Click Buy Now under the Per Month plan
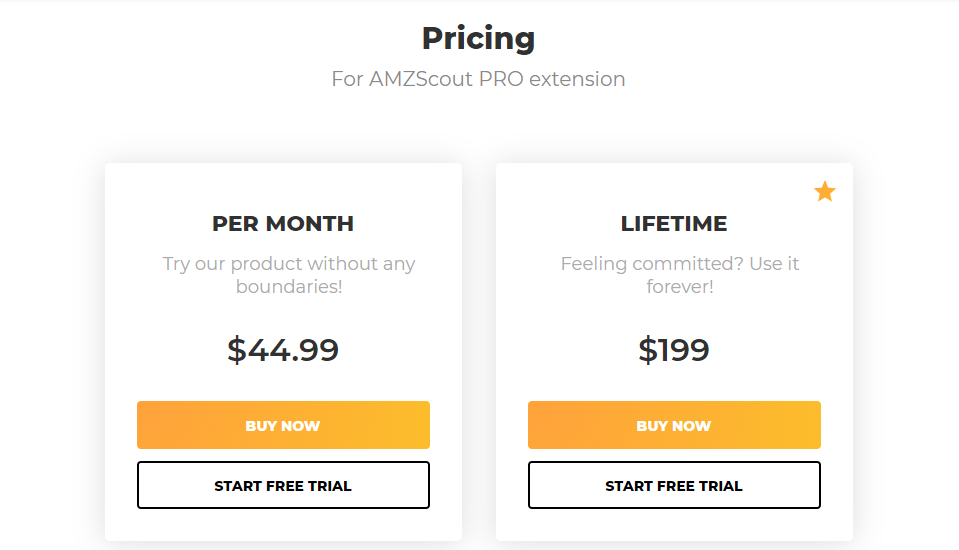 click(283, 425)
